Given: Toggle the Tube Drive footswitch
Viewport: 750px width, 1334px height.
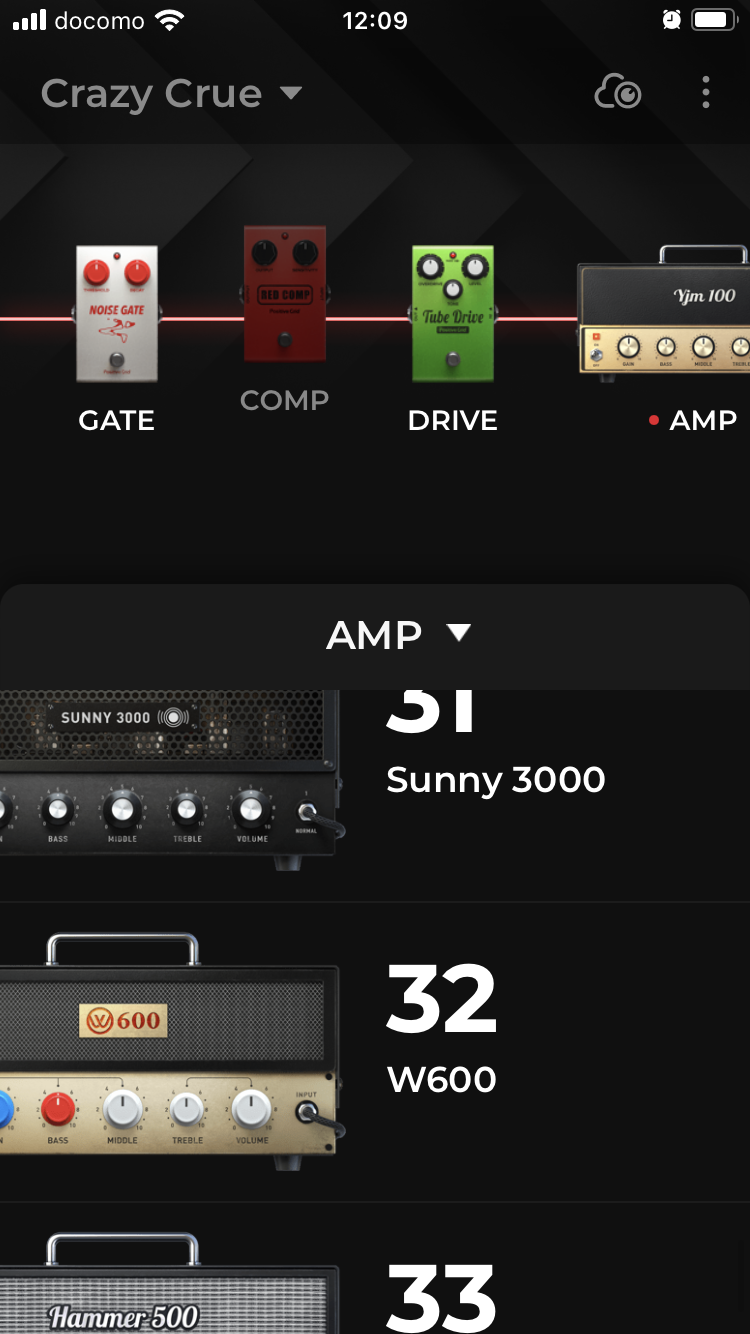Looking at the screenshot, I should pyautogui.click(x=453, y=359).
